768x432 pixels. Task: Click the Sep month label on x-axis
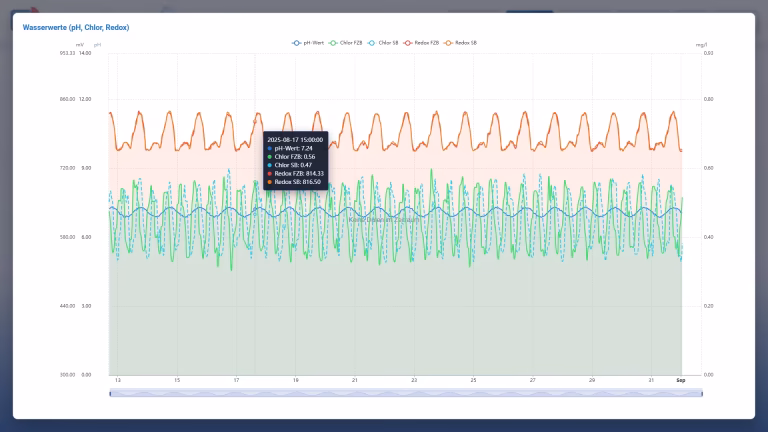click(x=680, y=380)
